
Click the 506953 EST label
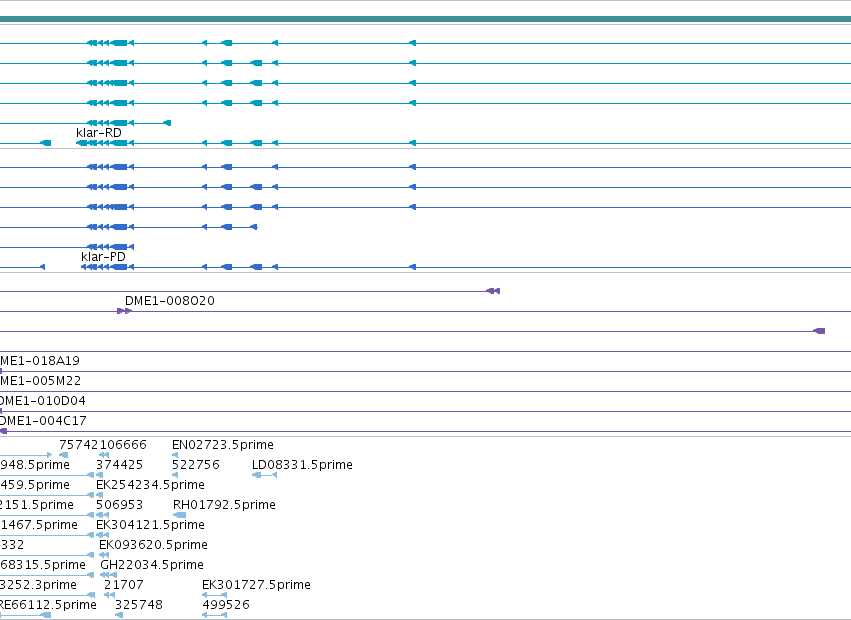(x=119, y=505)
